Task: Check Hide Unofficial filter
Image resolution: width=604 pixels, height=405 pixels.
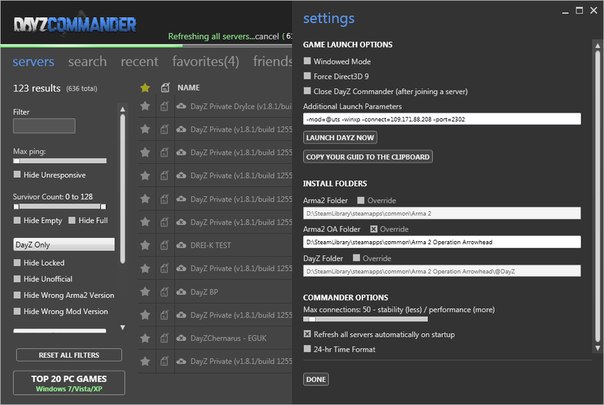Action: [17, 279]
